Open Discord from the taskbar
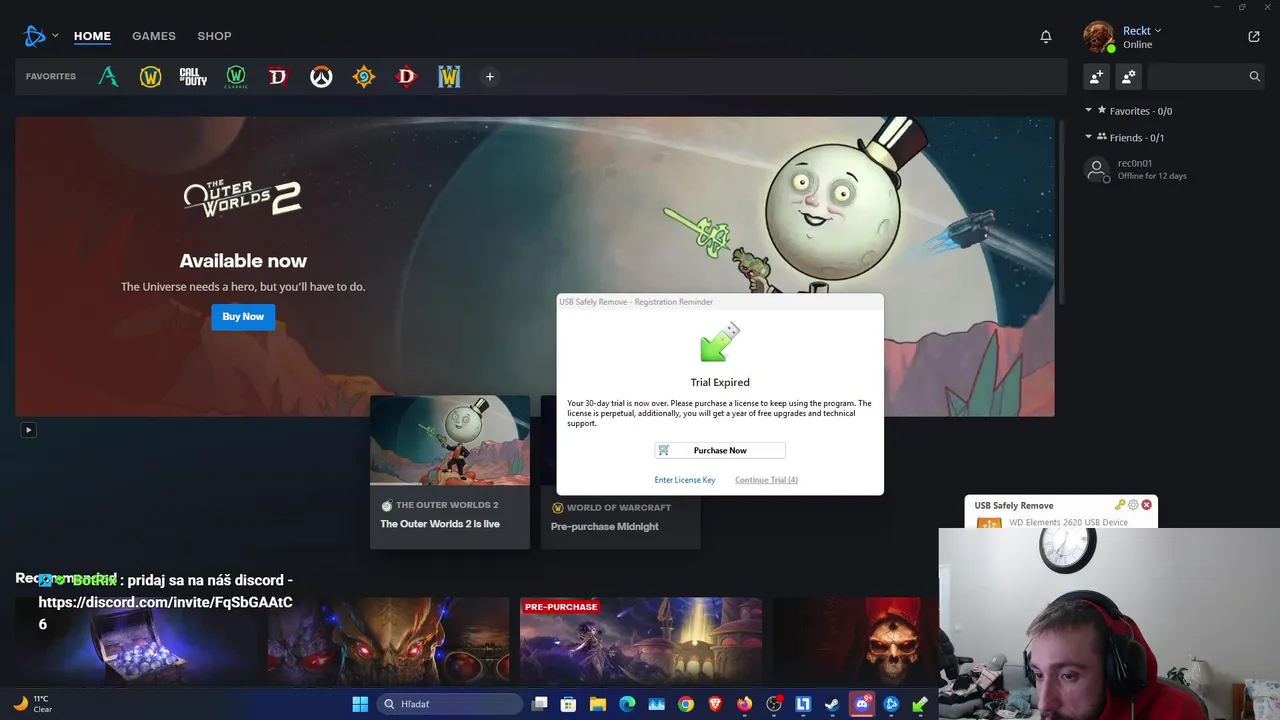The width and height of the screenshot is (1280, 720). click(861, 704)
